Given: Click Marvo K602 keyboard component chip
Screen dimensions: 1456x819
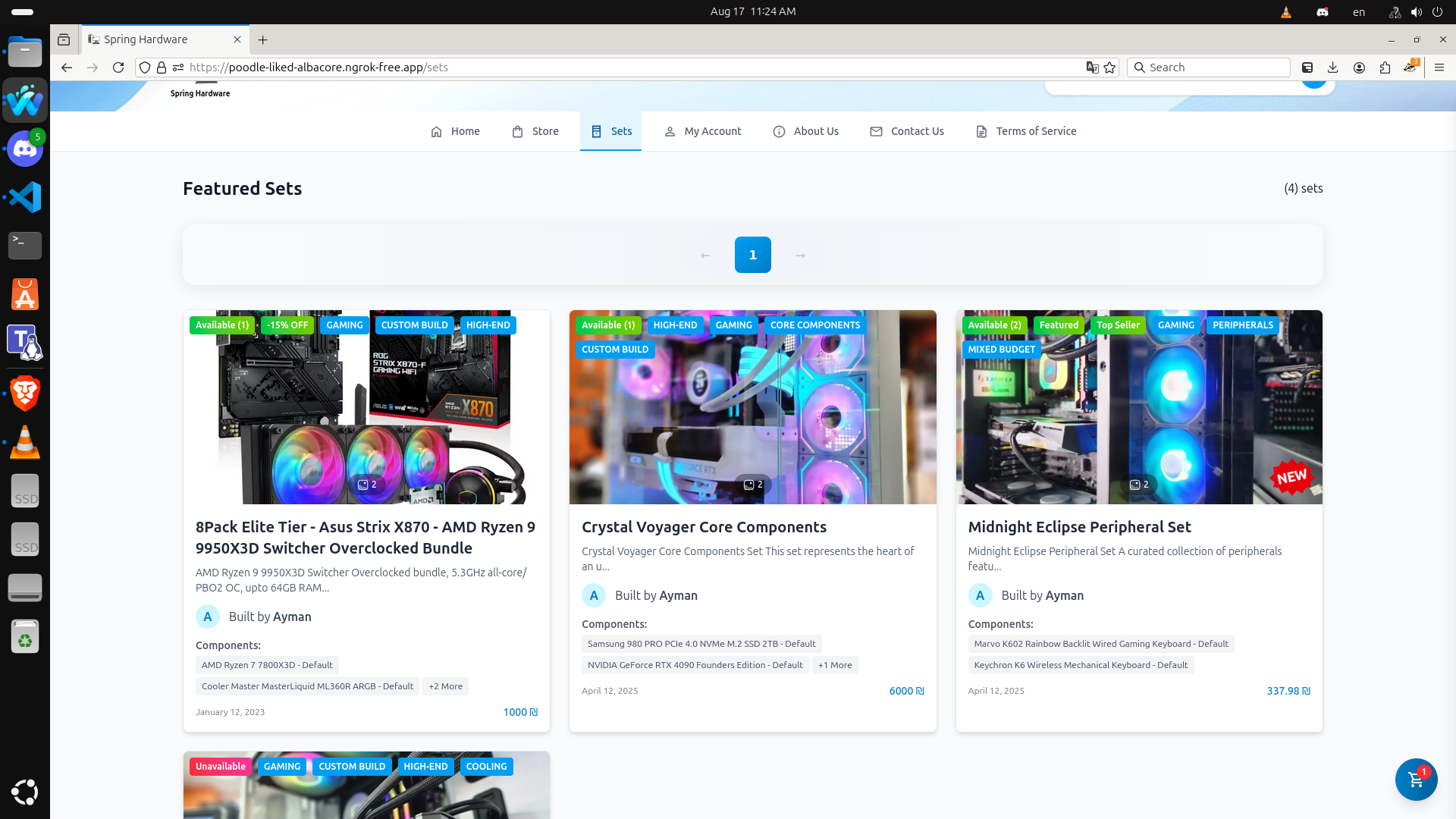Looking at the screenshot, I should click(x=1101, y=644).
